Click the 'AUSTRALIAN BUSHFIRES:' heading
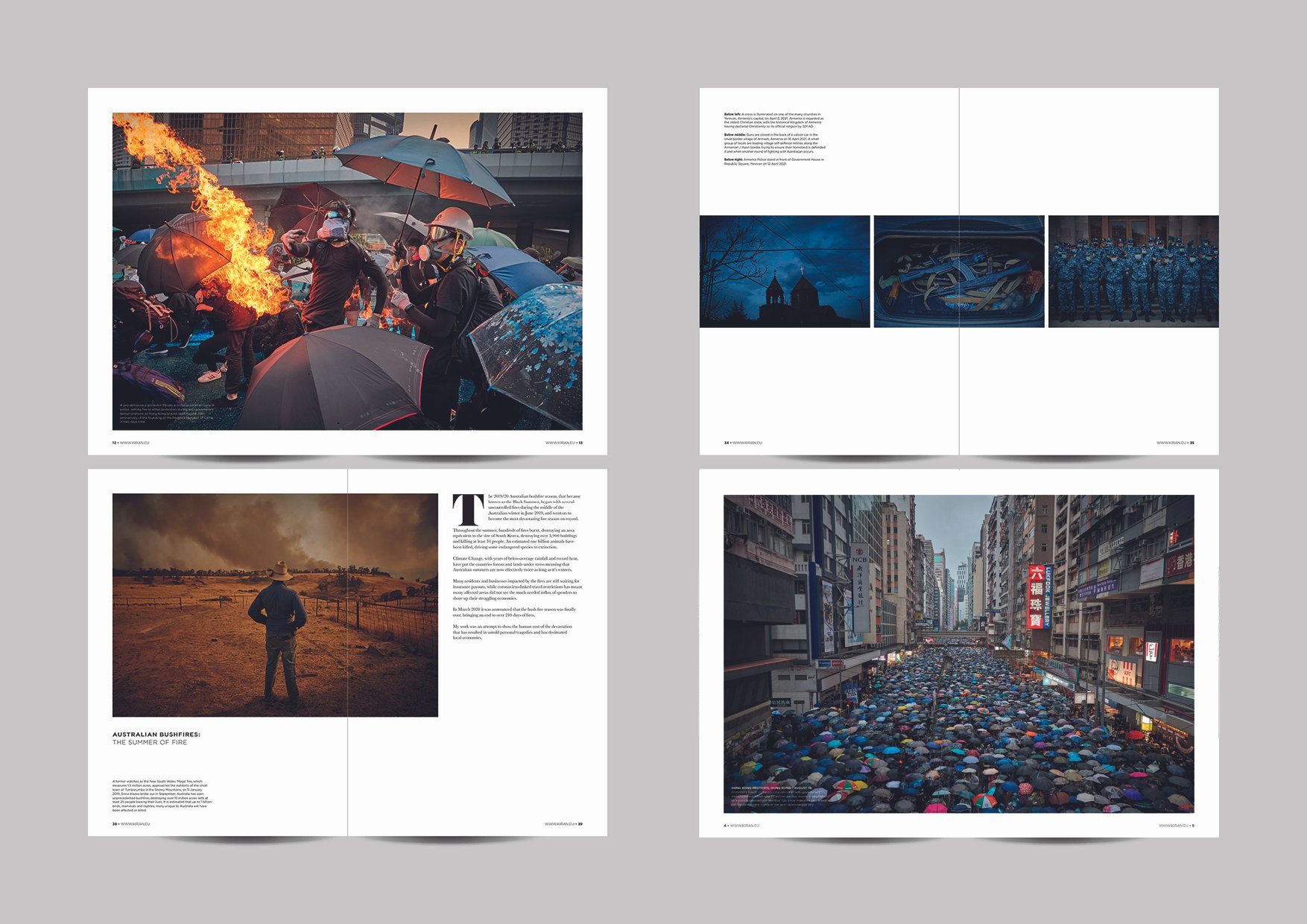The width and height of the screenshot is (1307, 924). point(156,734)
